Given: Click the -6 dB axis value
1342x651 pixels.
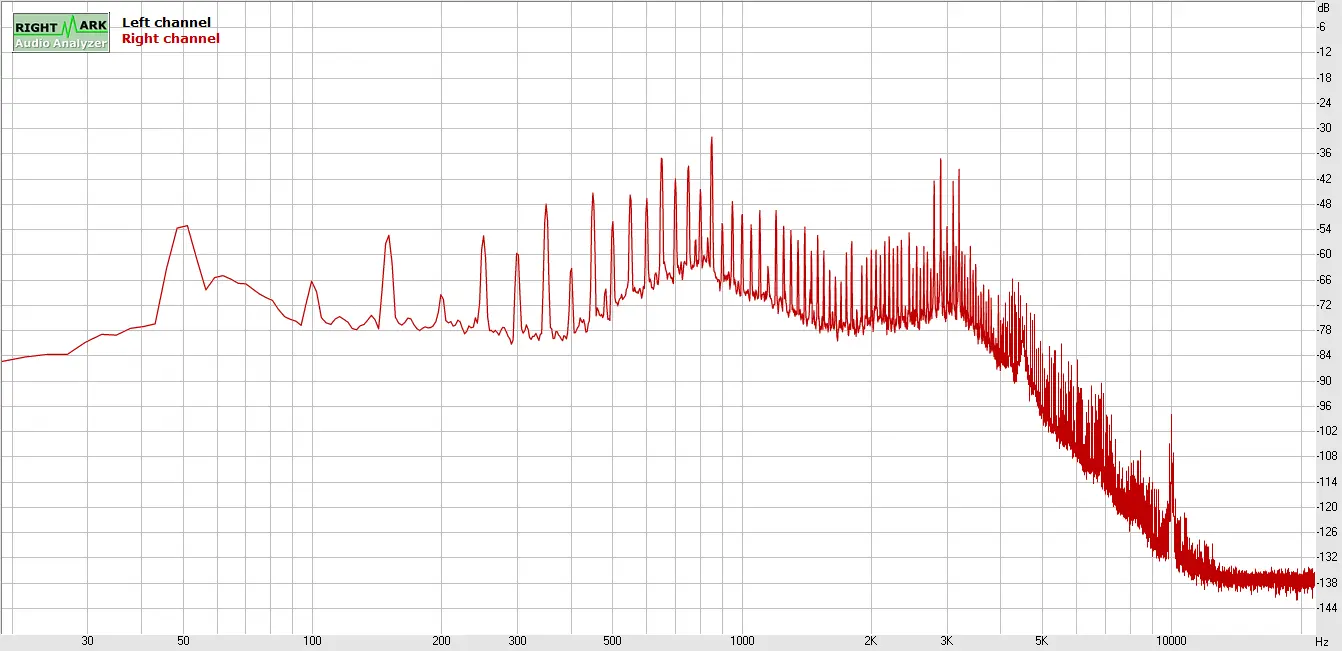Looking at the screenshot, I should [1323, 27].
